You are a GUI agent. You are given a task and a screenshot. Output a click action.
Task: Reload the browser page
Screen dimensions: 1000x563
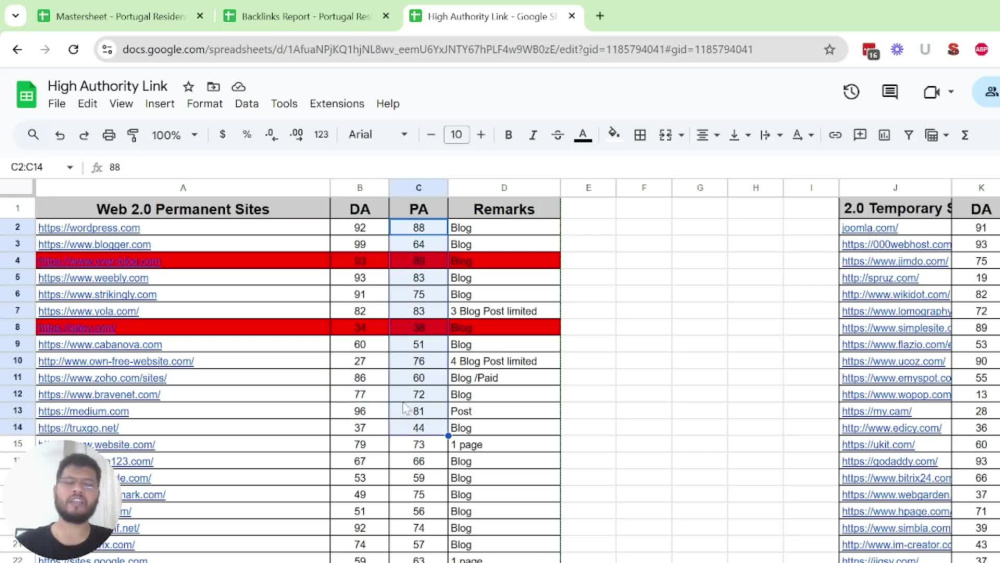point(73,49)
